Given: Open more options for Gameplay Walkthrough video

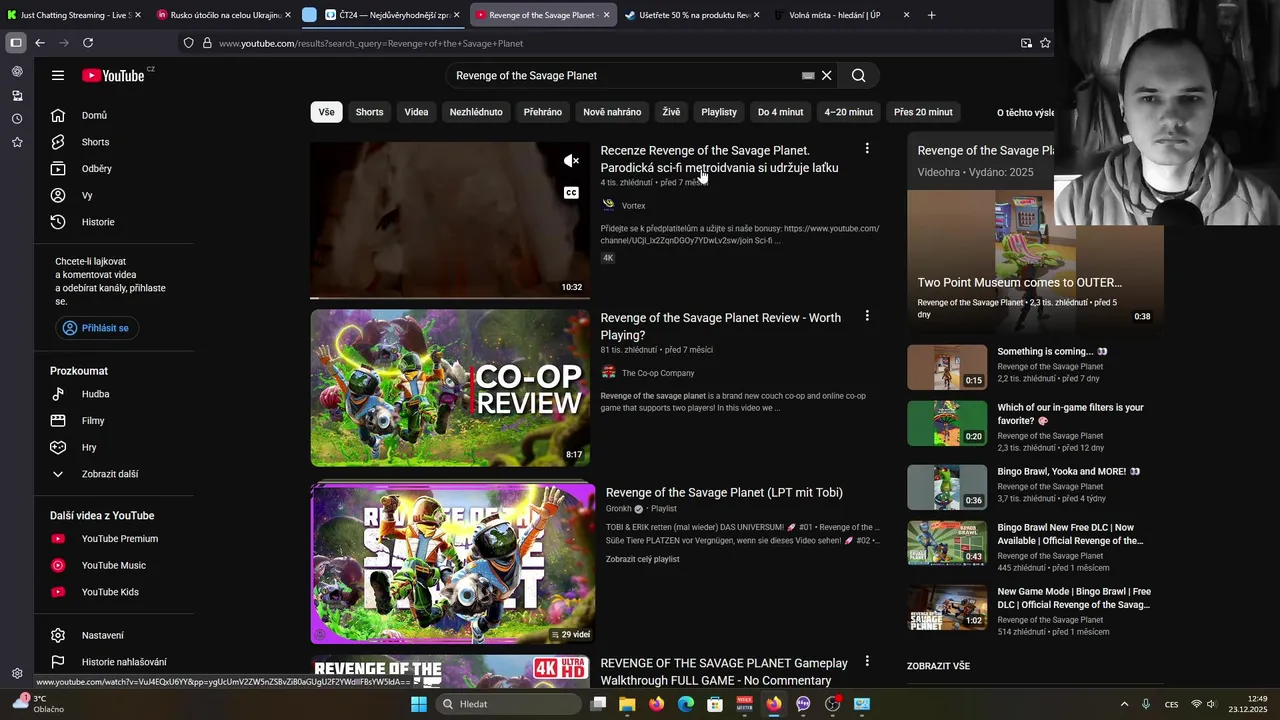Looking at the screenshot, I should [x=867, y=661].
